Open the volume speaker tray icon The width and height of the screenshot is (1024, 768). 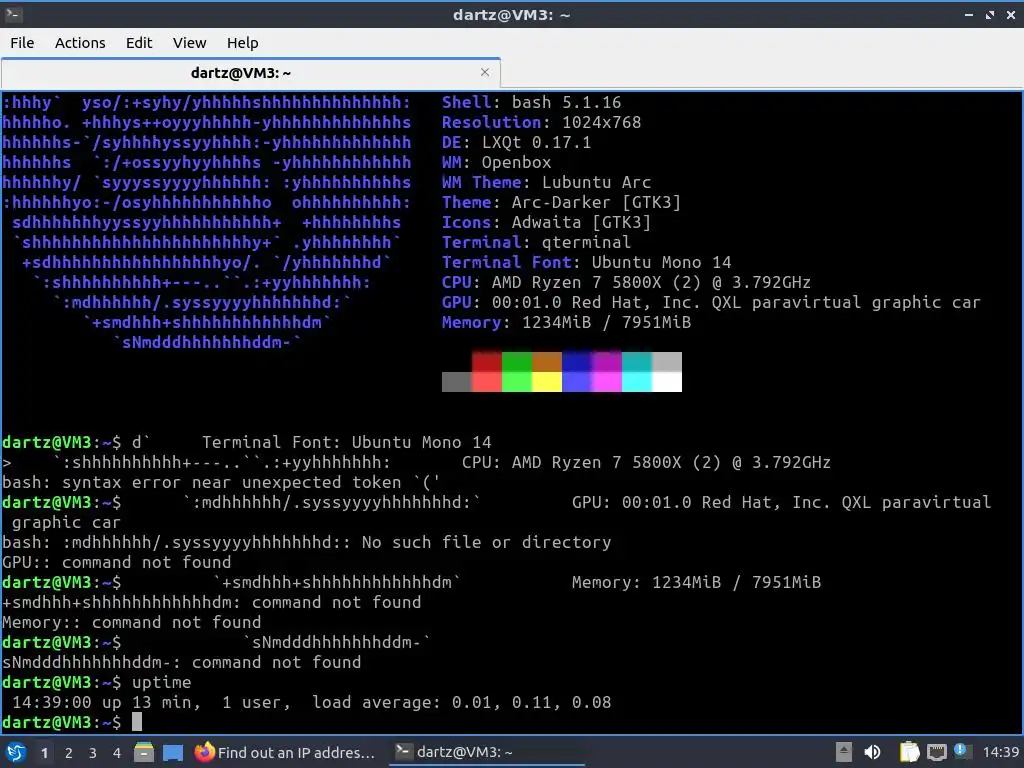872,752
